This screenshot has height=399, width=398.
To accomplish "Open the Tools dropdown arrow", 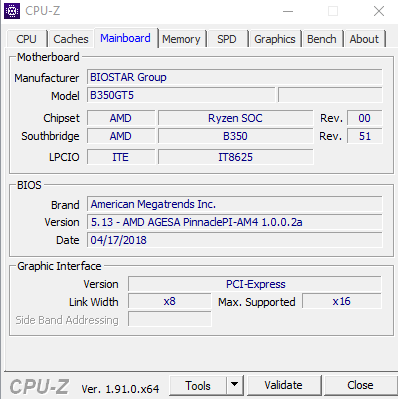I will coord(235,385).
